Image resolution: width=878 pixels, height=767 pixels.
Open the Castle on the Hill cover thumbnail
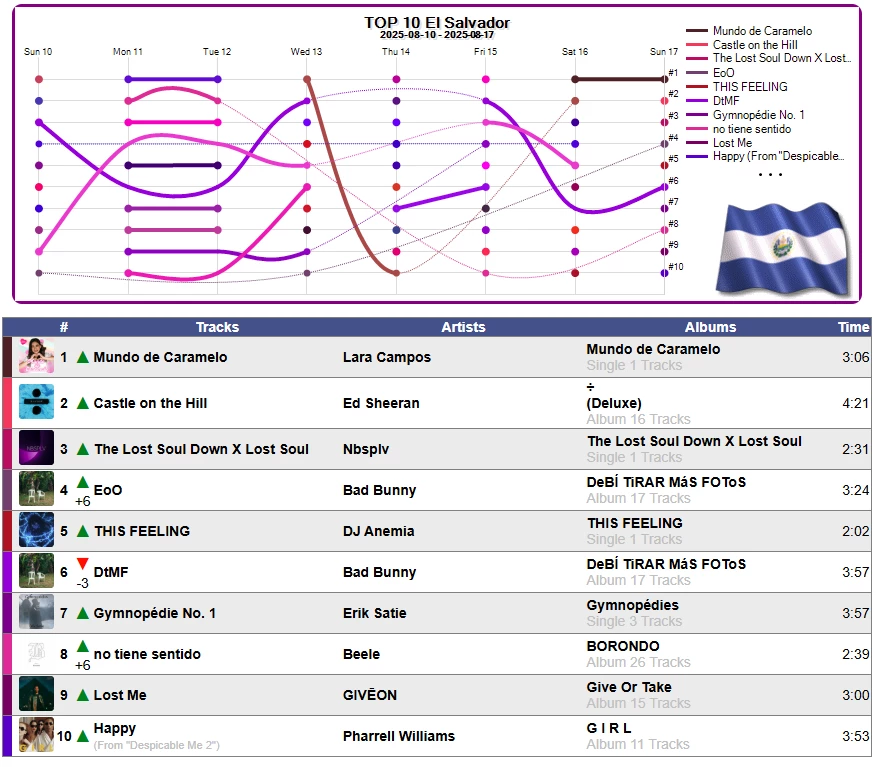point(36,402)
